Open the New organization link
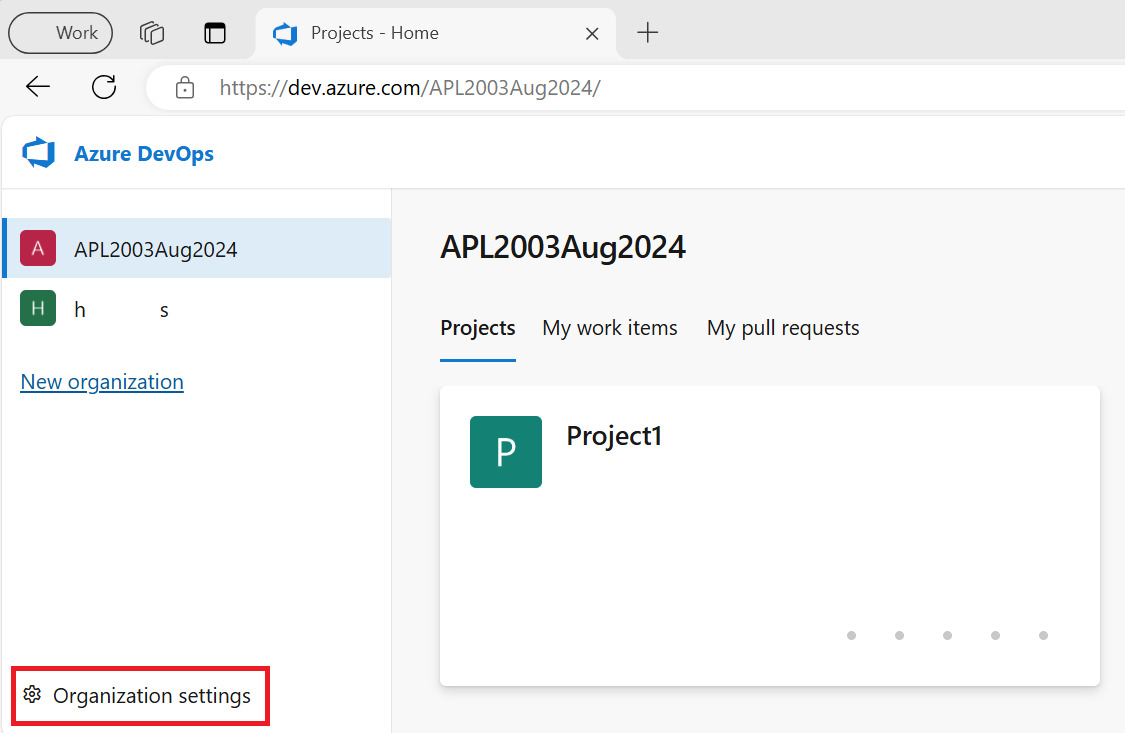 point(101,381)
